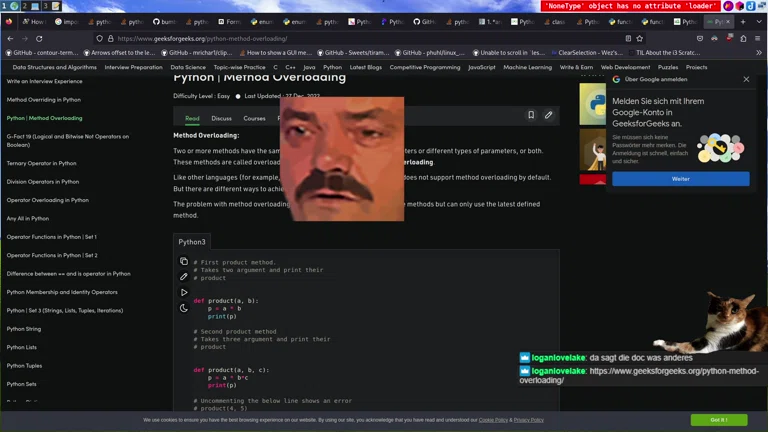Toggle code theme with moon icon
The width and height of the screenshot is (768, 432).
pyautogui.click(x=184, y=308)
